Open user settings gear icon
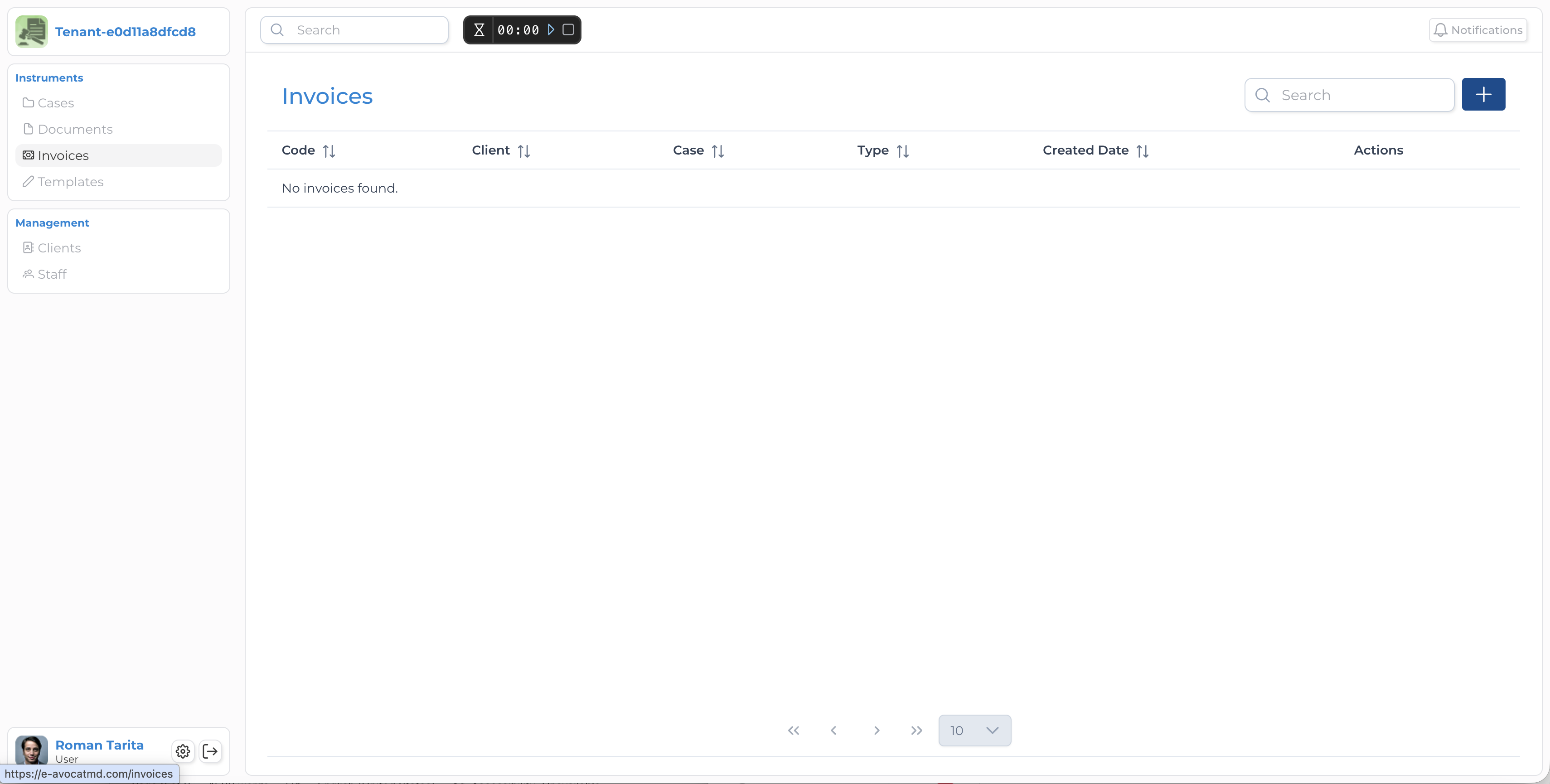This screenshot has height=784, width=1550. tap(183, 751)
